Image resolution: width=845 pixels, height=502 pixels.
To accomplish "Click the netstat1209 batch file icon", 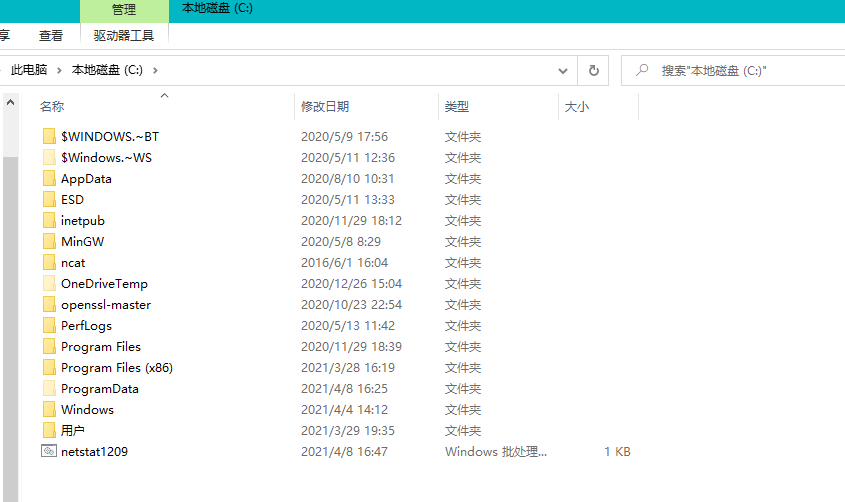I will tap(49, 451).
